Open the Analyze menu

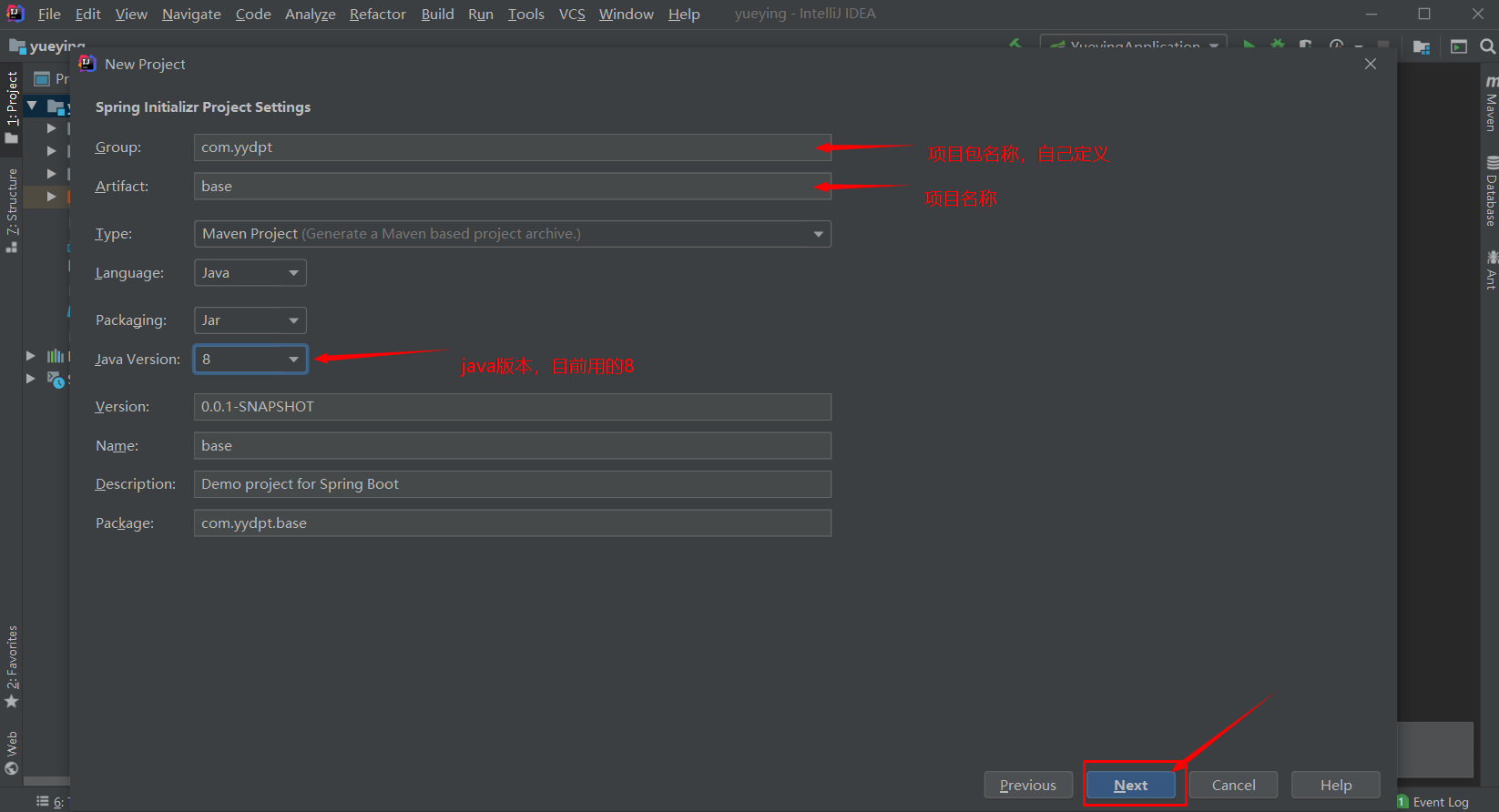pos(311,14)
